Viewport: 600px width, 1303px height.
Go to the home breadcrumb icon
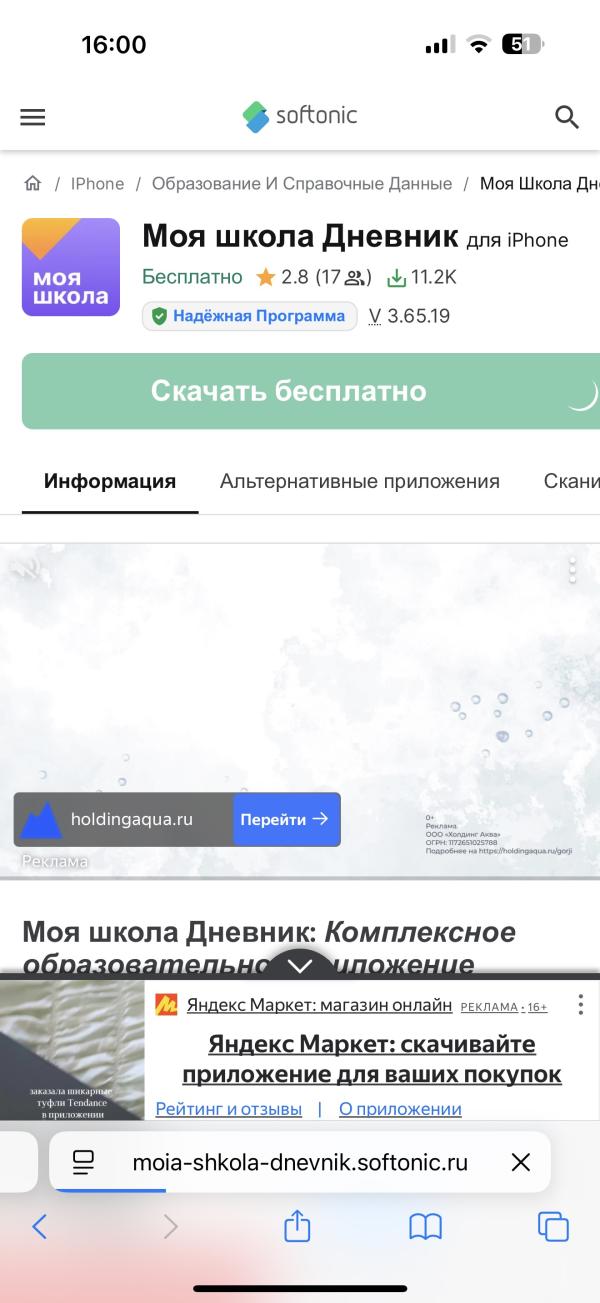[33, 184]
